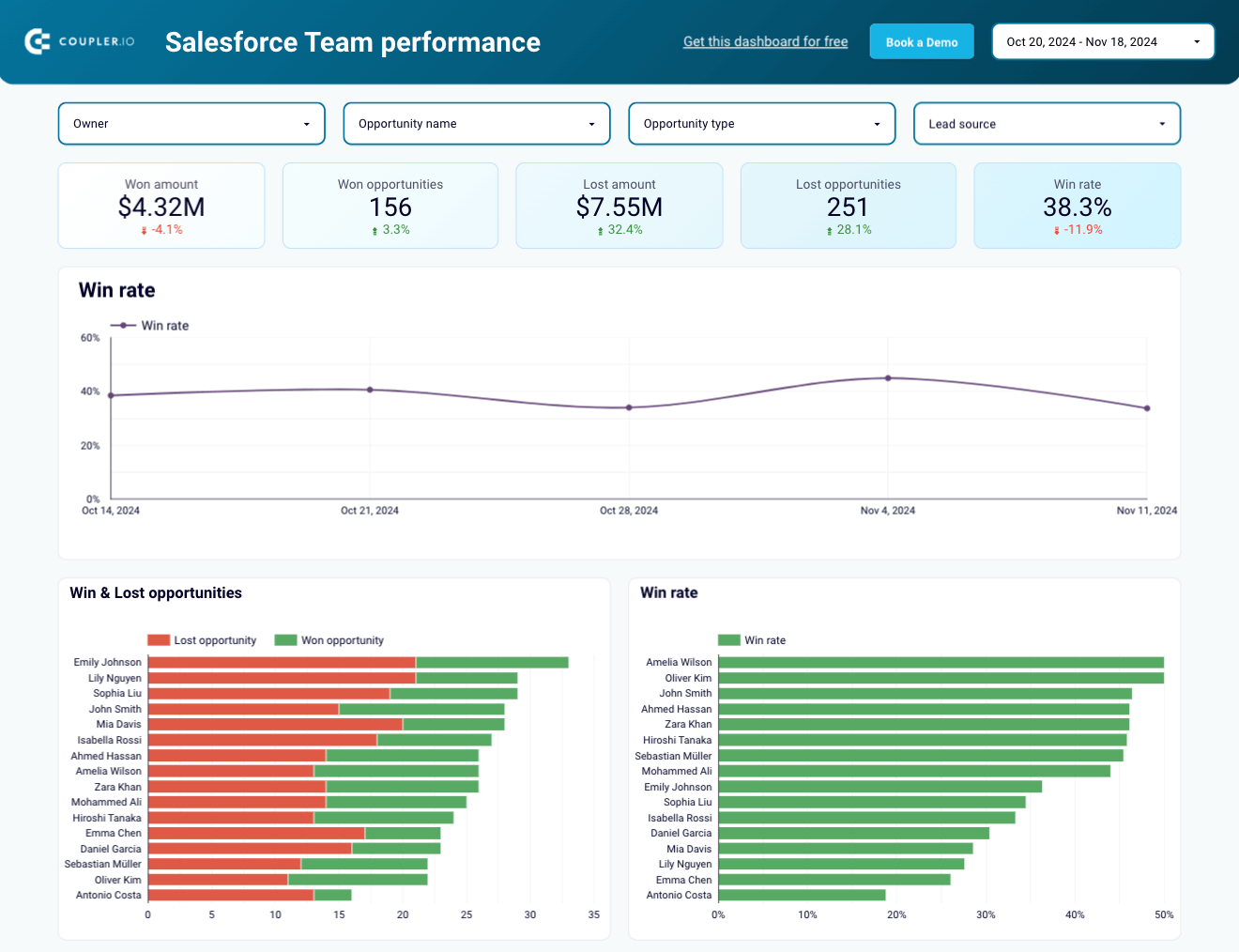Click Mohammed Ali's win rate bar
The width and height of the screenshot is (1239, 952).
coord(914,772)
